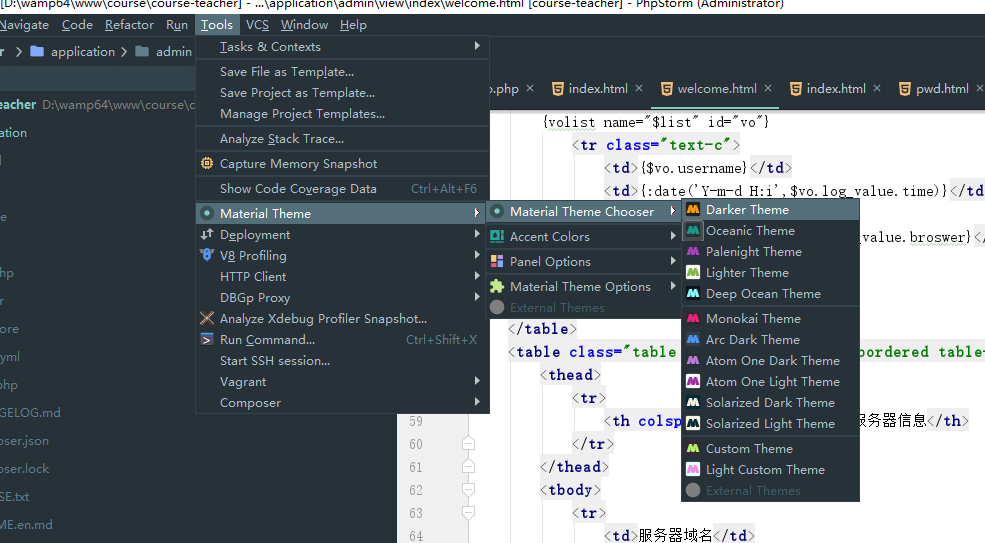Select Start SSH session
Screen dimensions: 985x543
click(x=342, y=361)
